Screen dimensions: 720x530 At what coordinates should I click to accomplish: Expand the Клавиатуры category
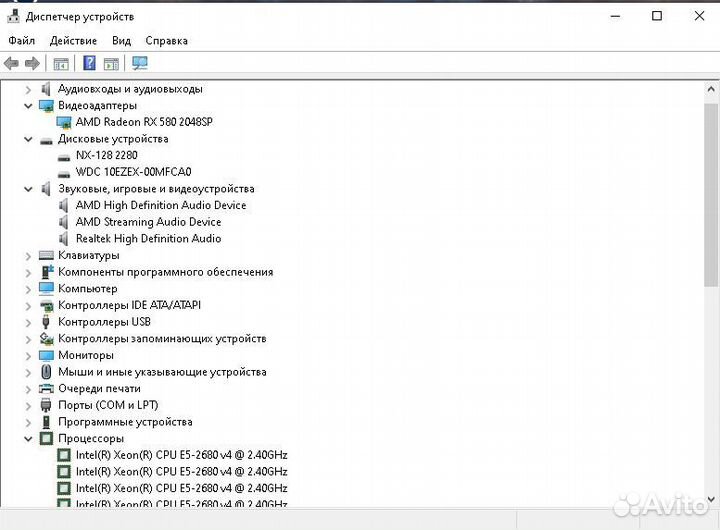point(28,255)
